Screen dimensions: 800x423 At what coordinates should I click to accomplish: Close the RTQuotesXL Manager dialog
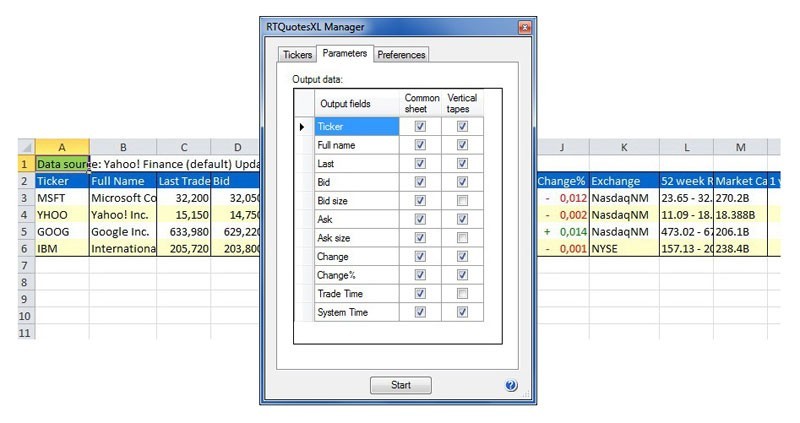click(x=523, y=27)
